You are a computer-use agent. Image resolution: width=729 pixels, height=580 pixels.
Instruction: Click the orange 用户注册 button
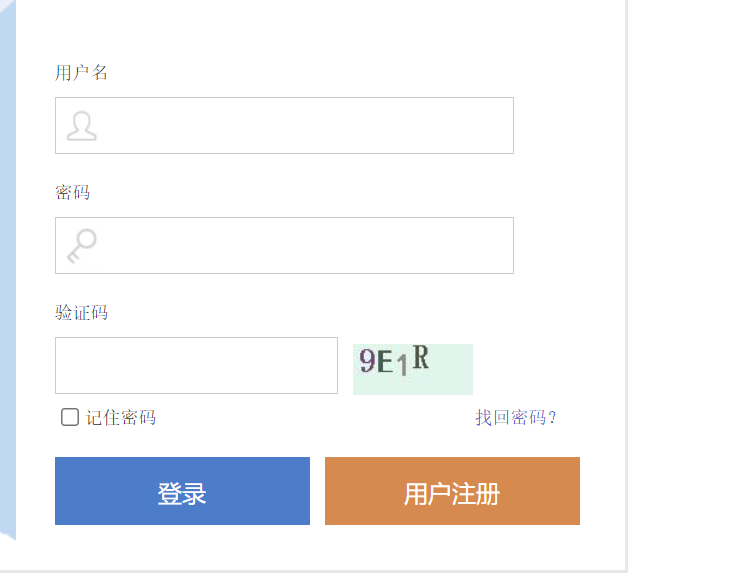point(452,491)
